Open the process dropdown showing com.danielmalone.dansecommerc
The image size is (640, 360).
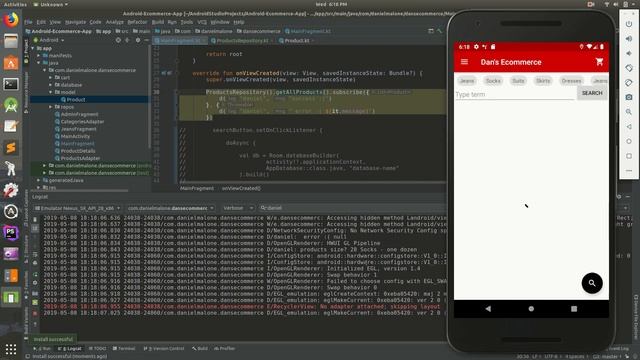coord(171,208)
